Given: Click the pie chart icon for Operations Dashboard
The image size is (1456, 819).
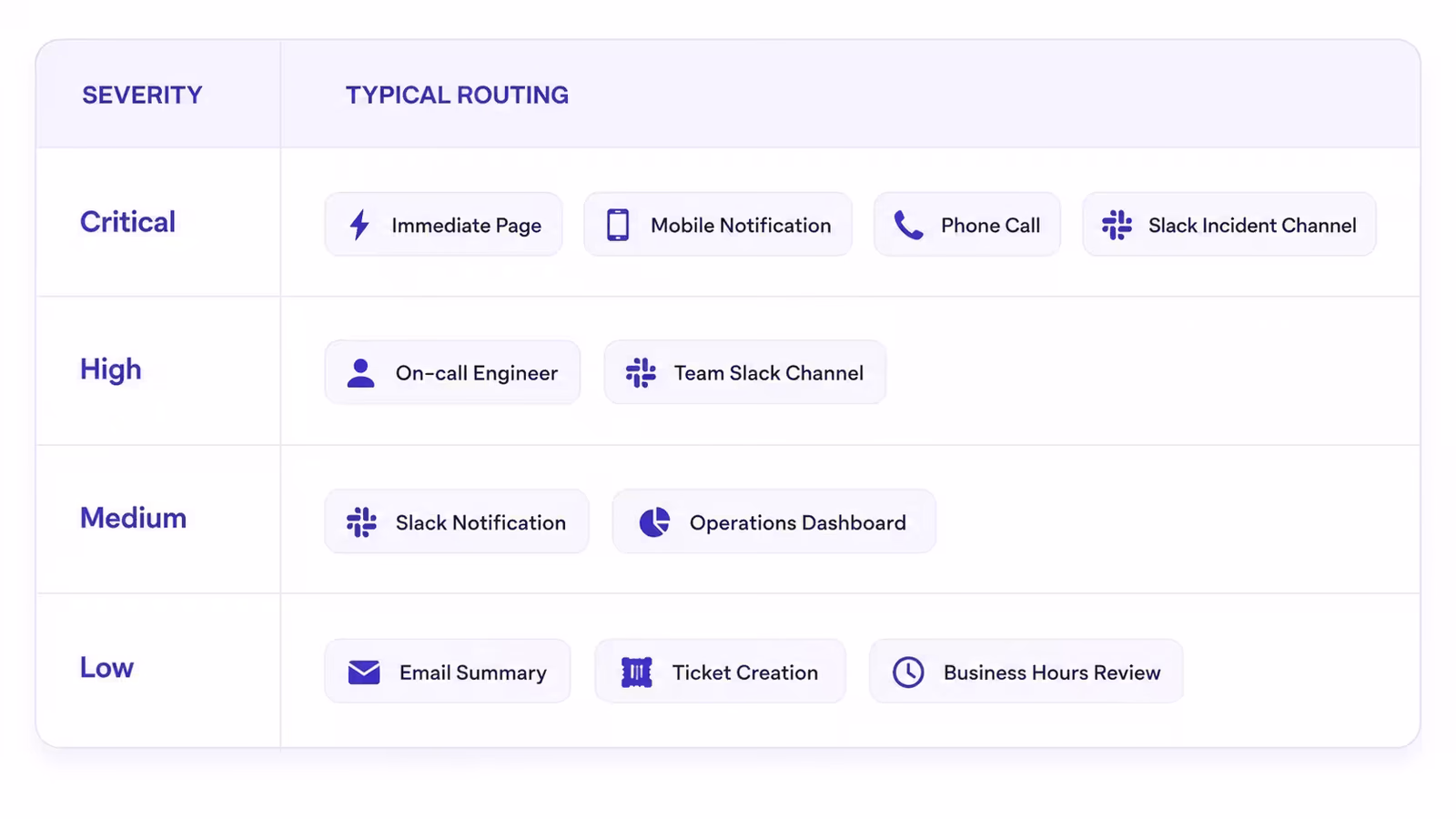Looking at the screenshot, I should 654,522.
